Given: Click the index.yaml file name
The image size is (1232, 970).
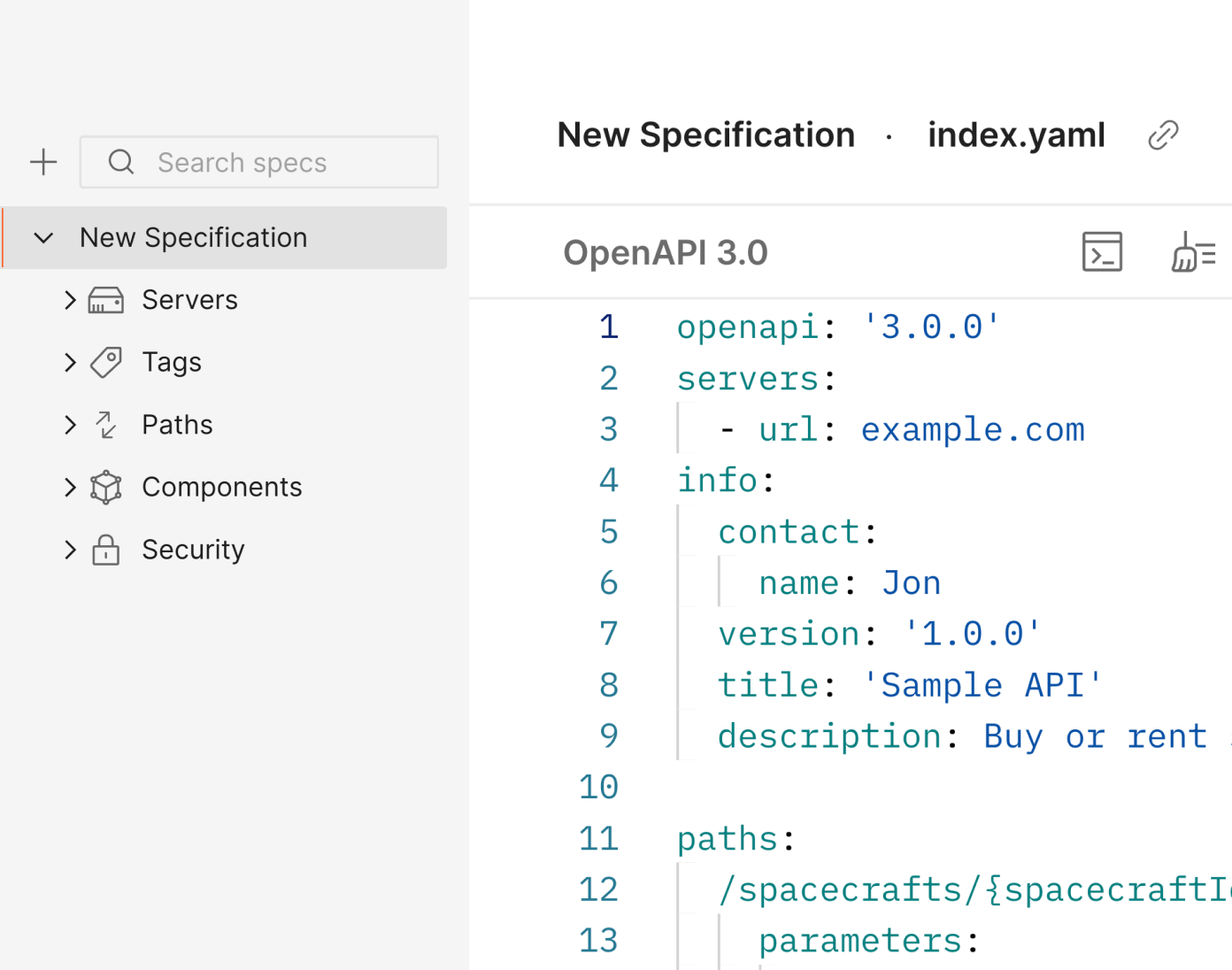Looking at the screenshot, I should tap(1016, 135).
